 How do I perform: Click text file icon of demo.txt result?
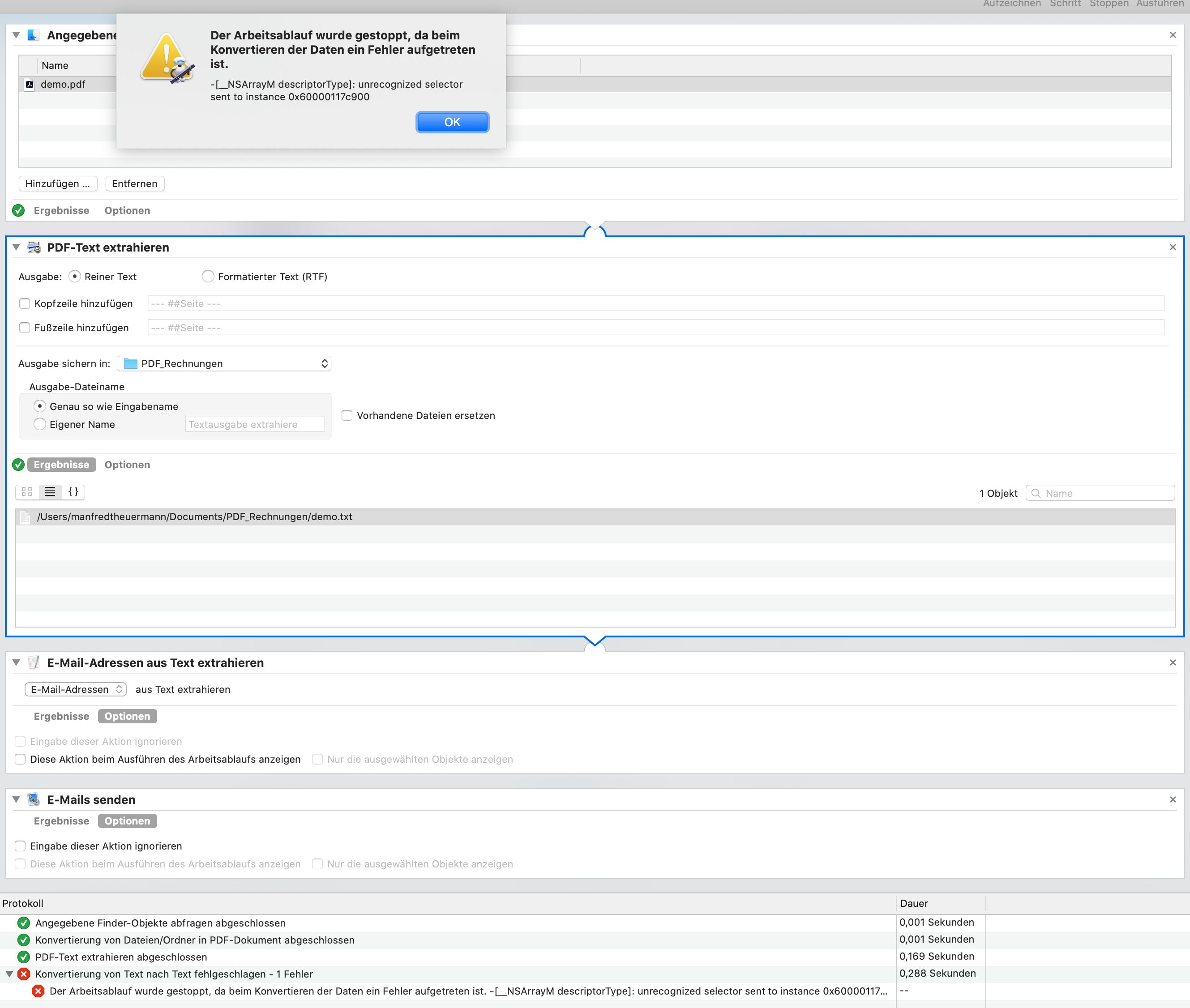25,517
